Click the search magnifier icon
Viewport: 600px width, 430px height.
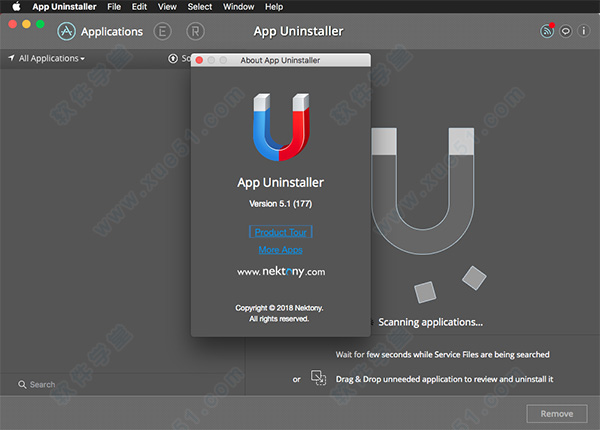coord(22,384)
